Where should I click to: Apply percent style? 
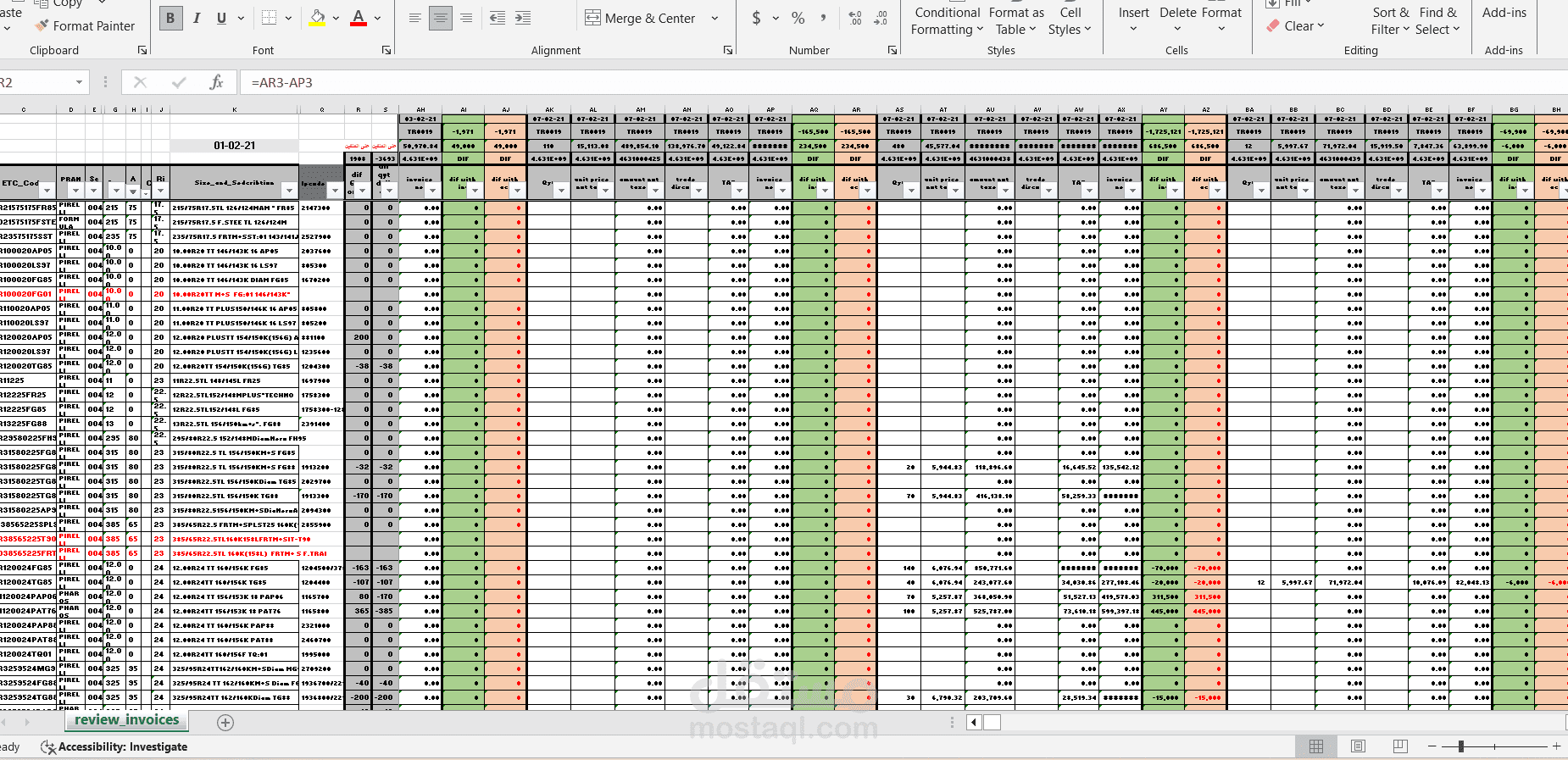tap(798, 18)
